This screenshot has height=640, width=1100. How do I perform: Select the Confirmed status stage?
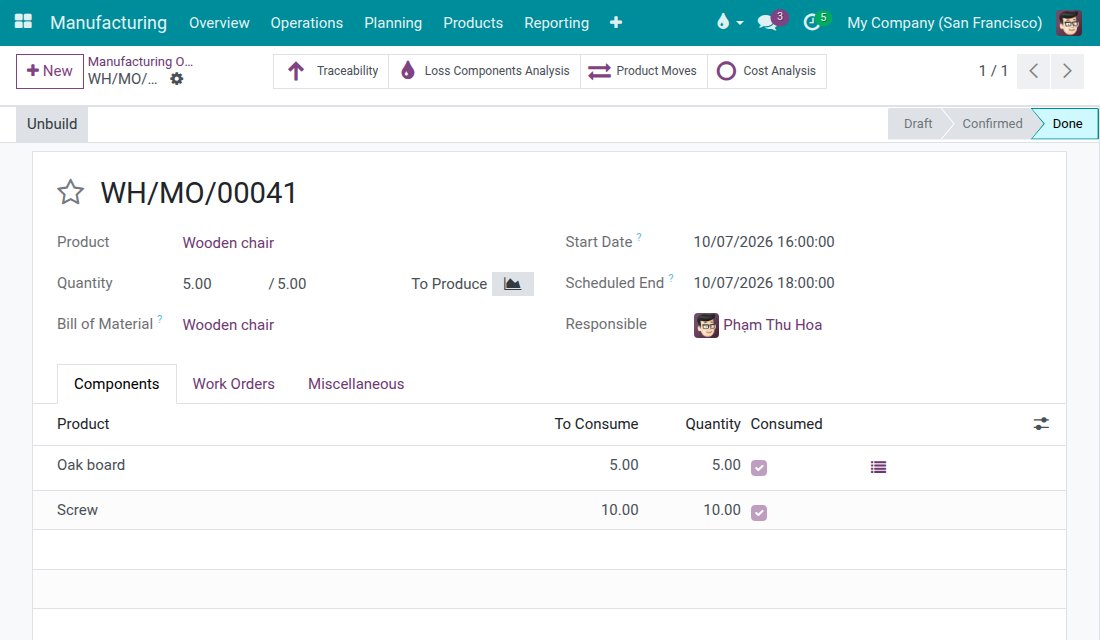[992, 124]
